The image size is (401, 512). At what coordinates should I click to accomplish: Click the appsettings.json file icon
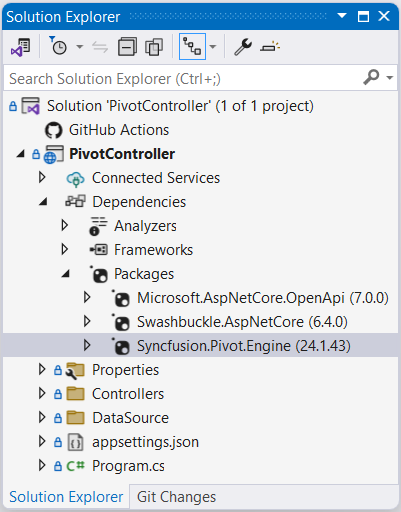pos(75,442)
